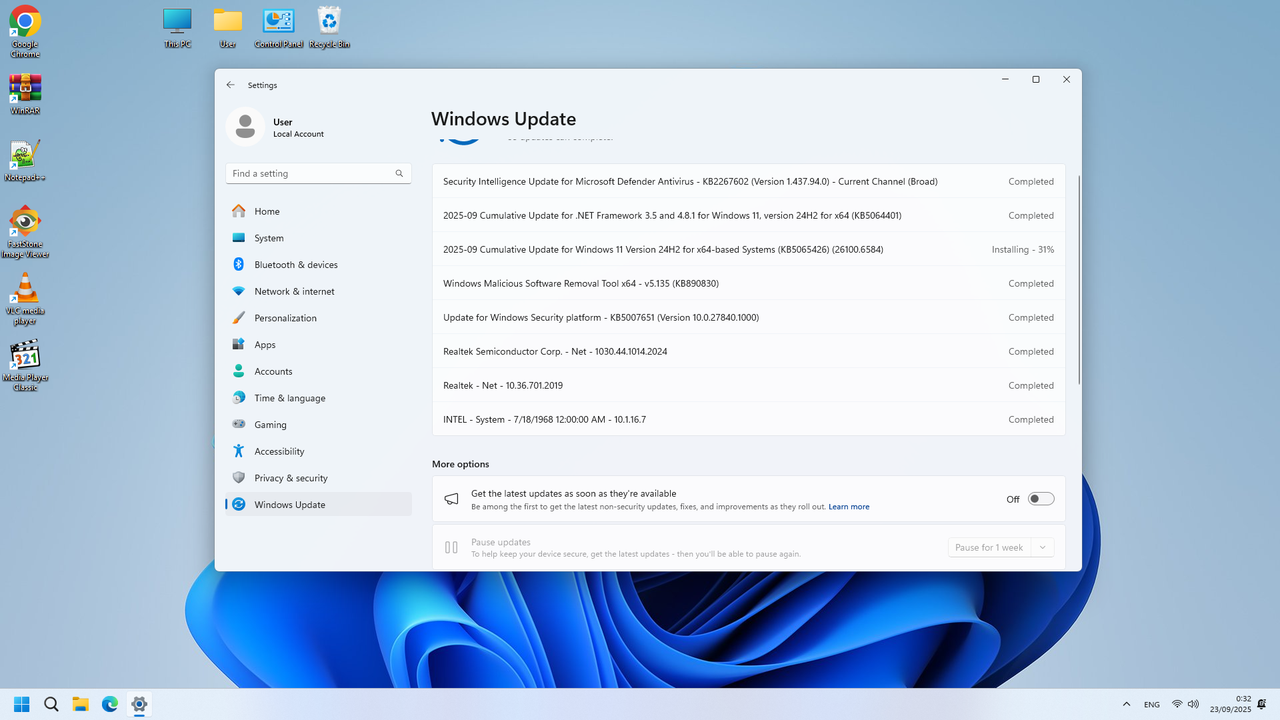Click the Pause updates pause icon
The image size is (1280, 720).
tap(451, 548)
